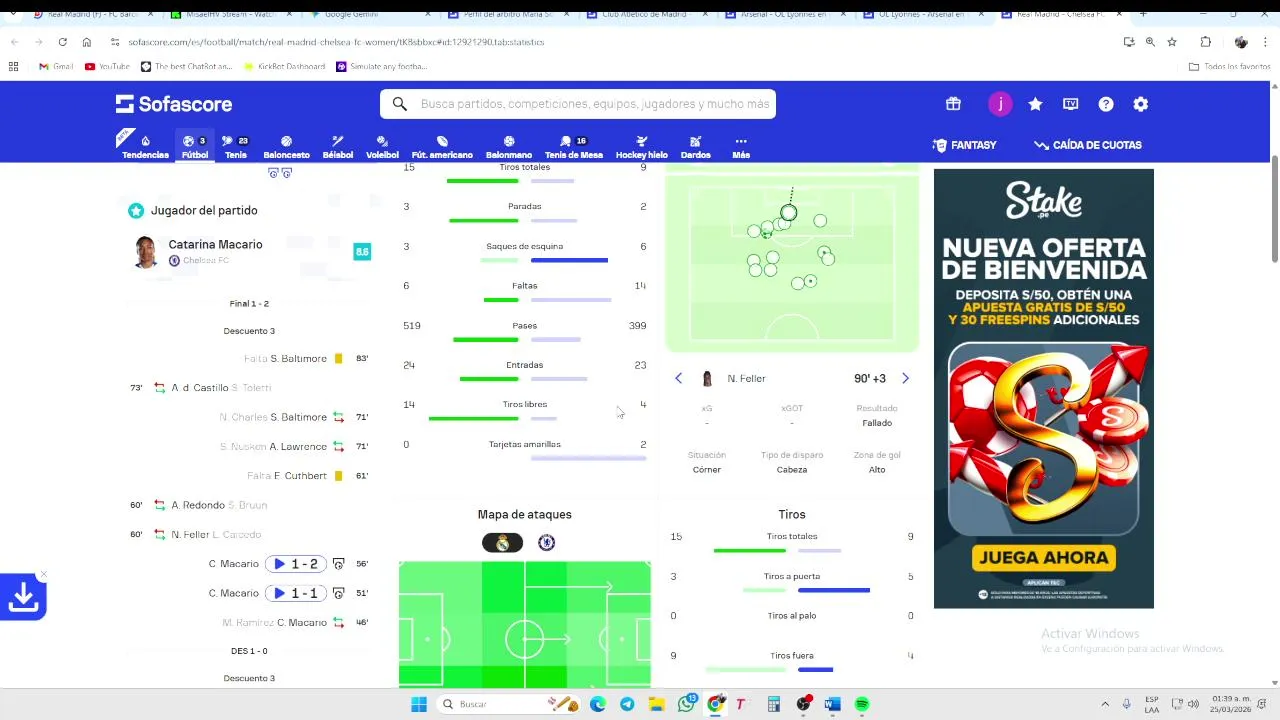Go back in browser history
The width and height of the screenshot is (1280, 720).
(x=14, y=42)
